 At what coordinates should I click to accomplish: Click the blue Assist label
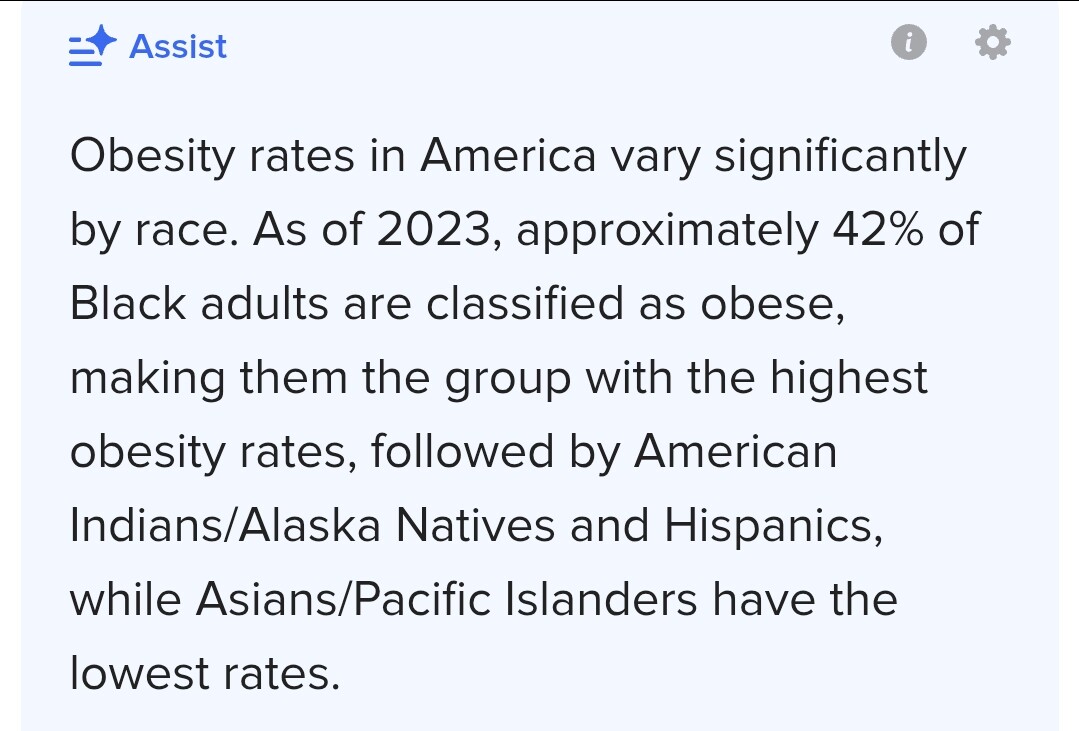pos(178,47)
